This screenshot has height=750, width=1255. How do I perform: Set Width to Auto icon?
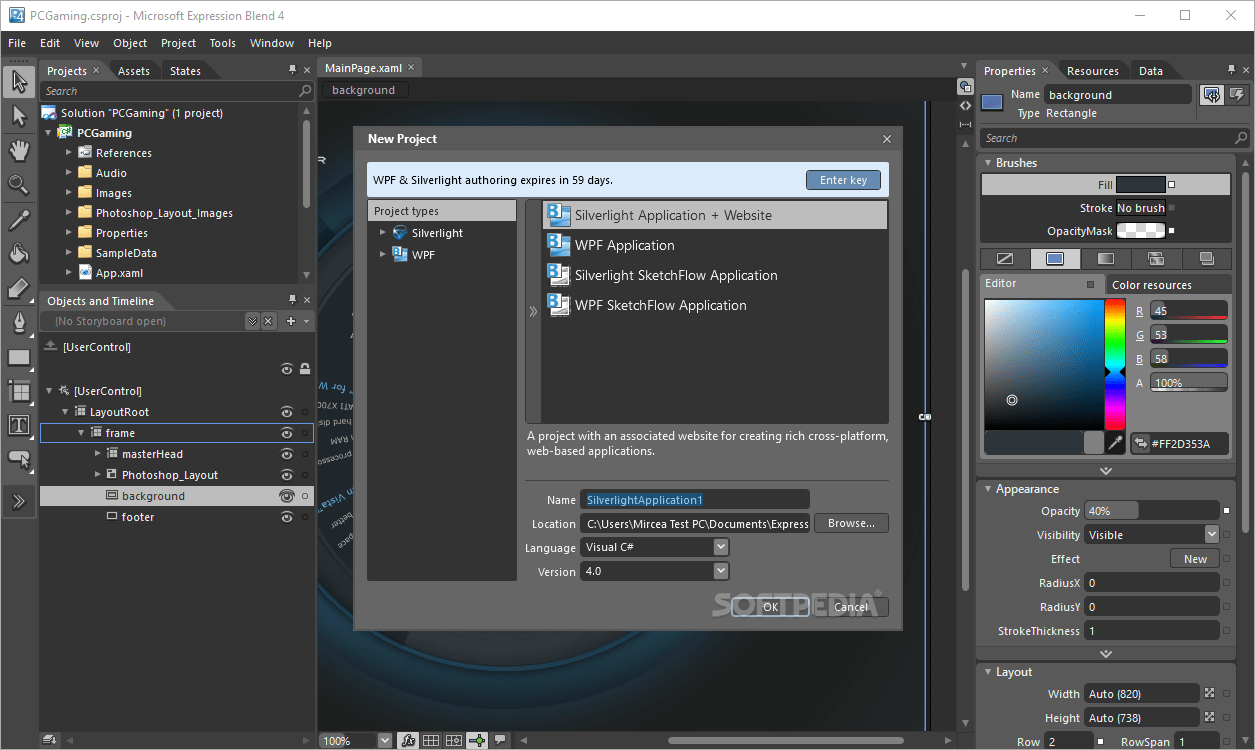[x=1210, y=693]
